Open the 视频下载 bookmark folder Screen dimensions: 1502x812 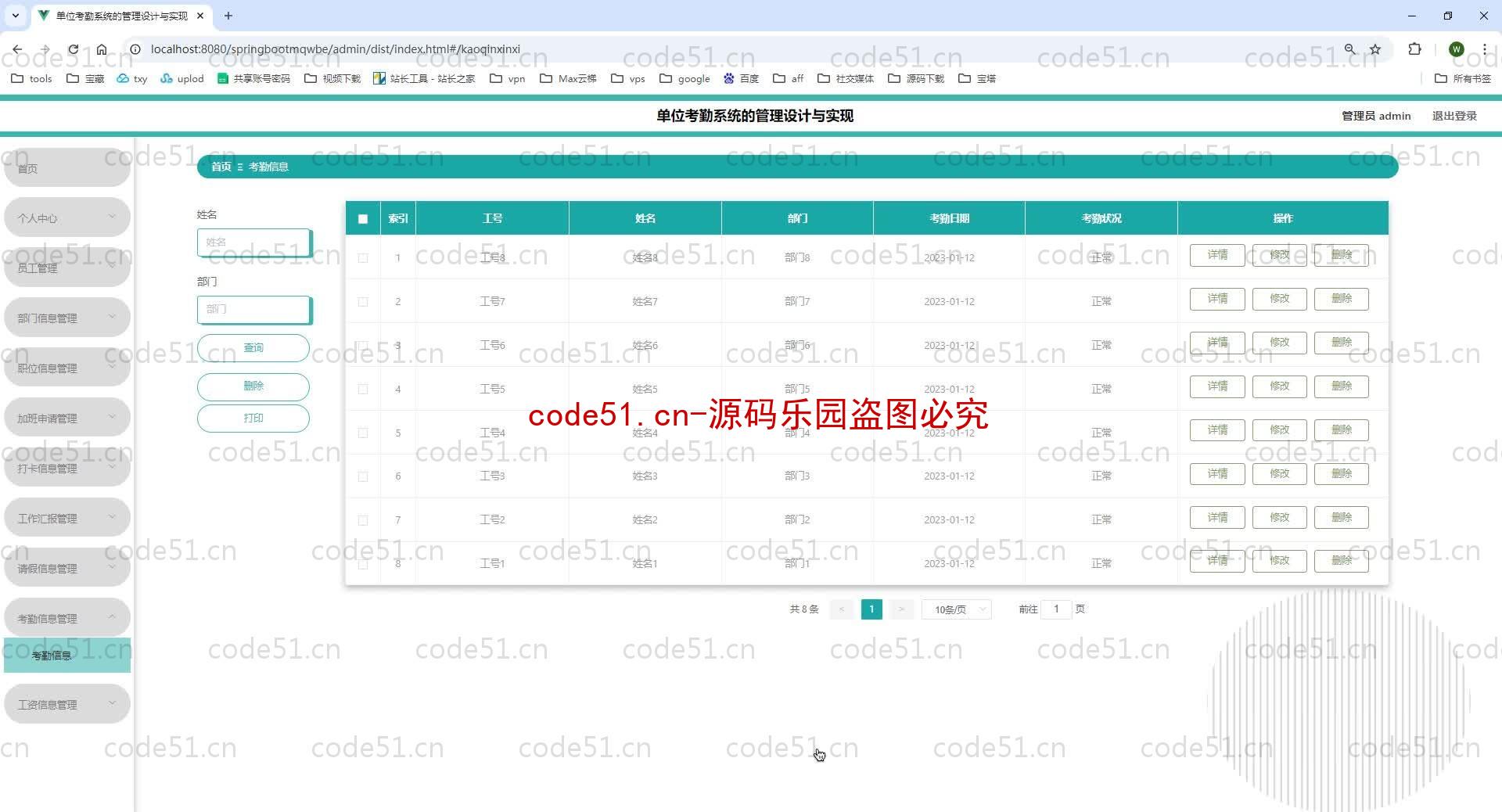pyautogui.click(x=332, y=78)
